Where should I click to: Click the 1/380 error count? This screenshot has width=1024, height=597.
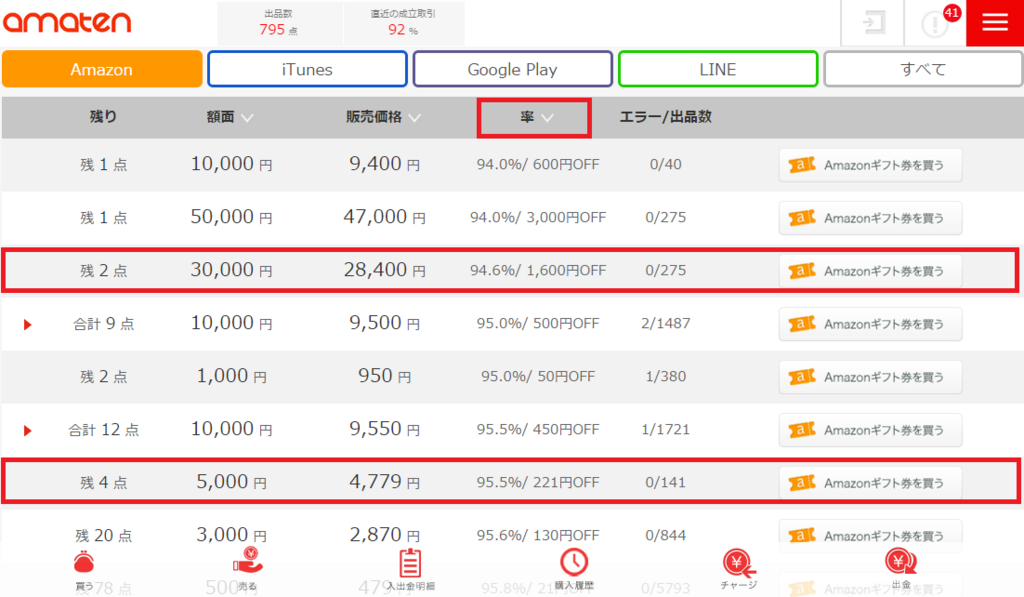click(665, 376)
